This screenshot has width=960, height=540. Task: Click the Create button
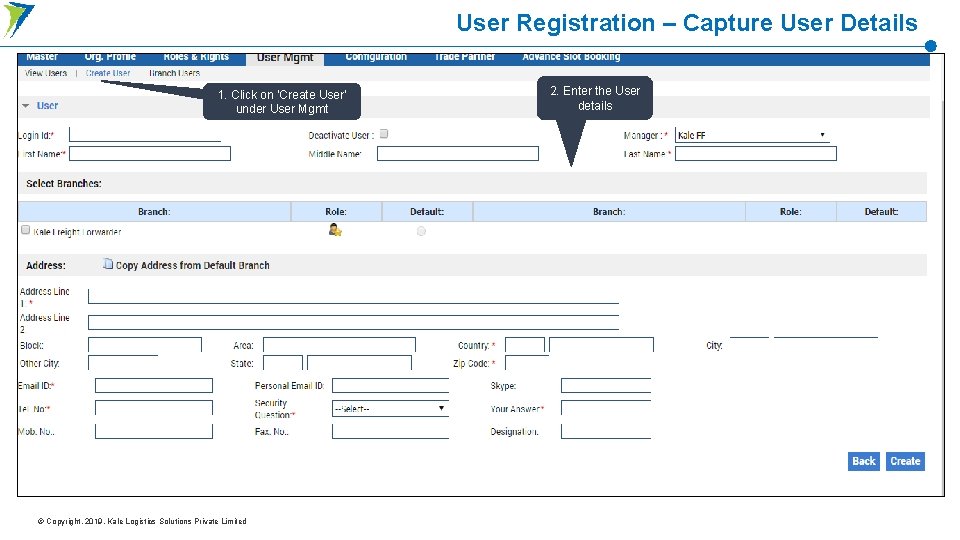click(x=905, y=461)
